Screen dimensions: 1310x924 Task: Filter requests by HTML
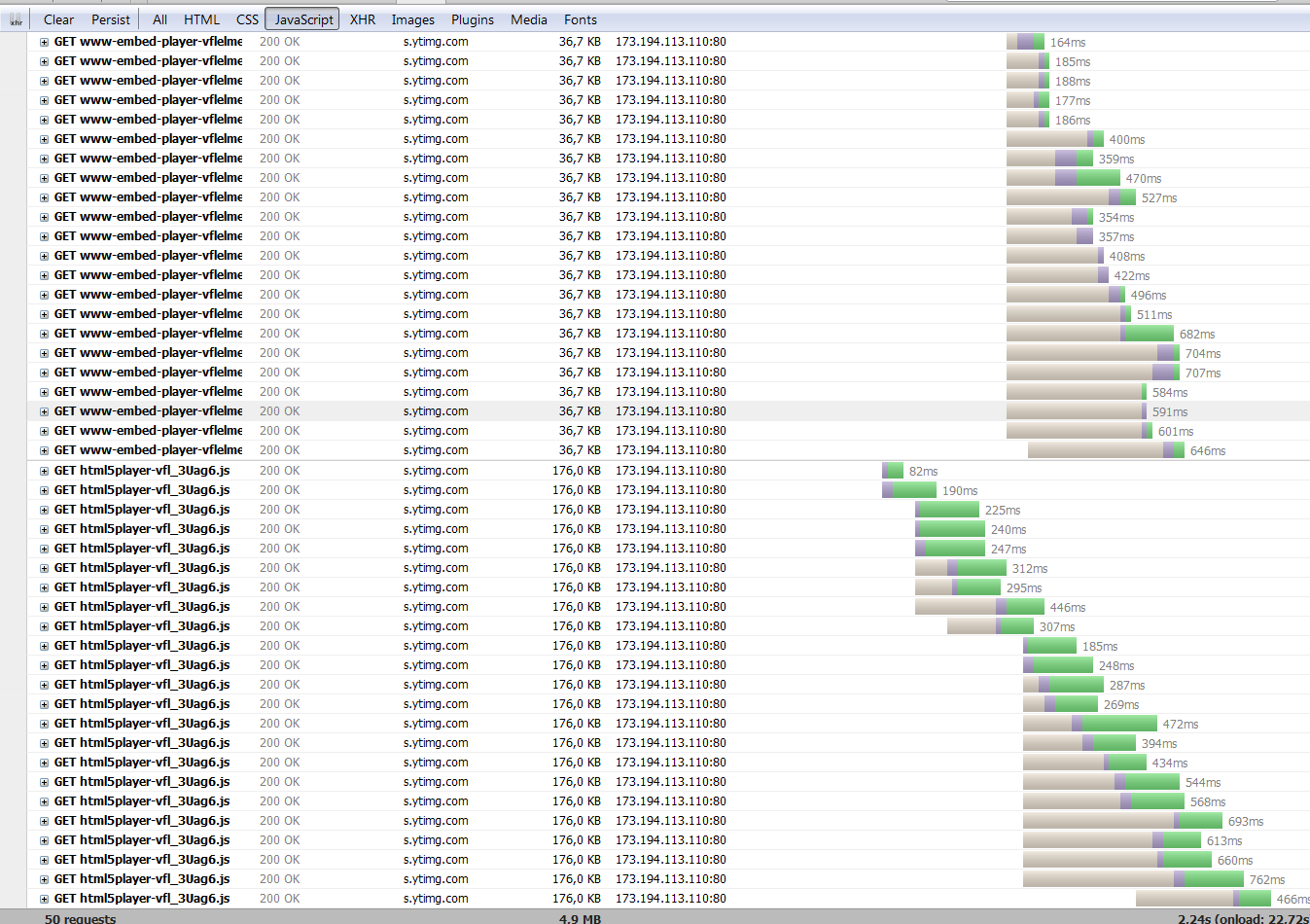pos(201,19)
